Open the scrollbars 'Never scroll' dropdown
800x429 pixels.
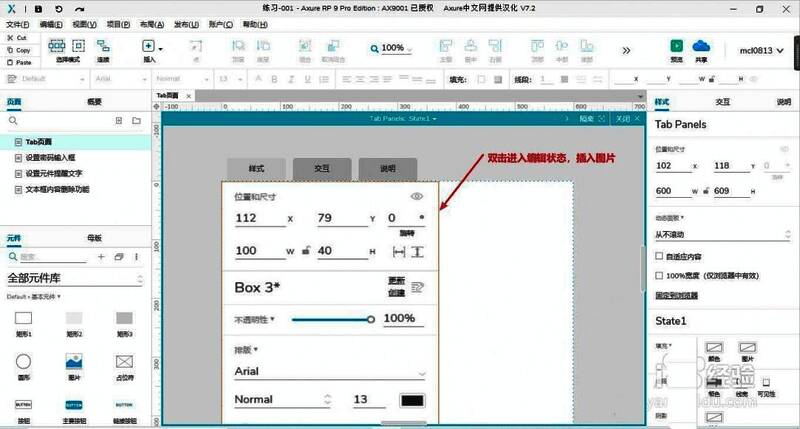pos(720,235)
